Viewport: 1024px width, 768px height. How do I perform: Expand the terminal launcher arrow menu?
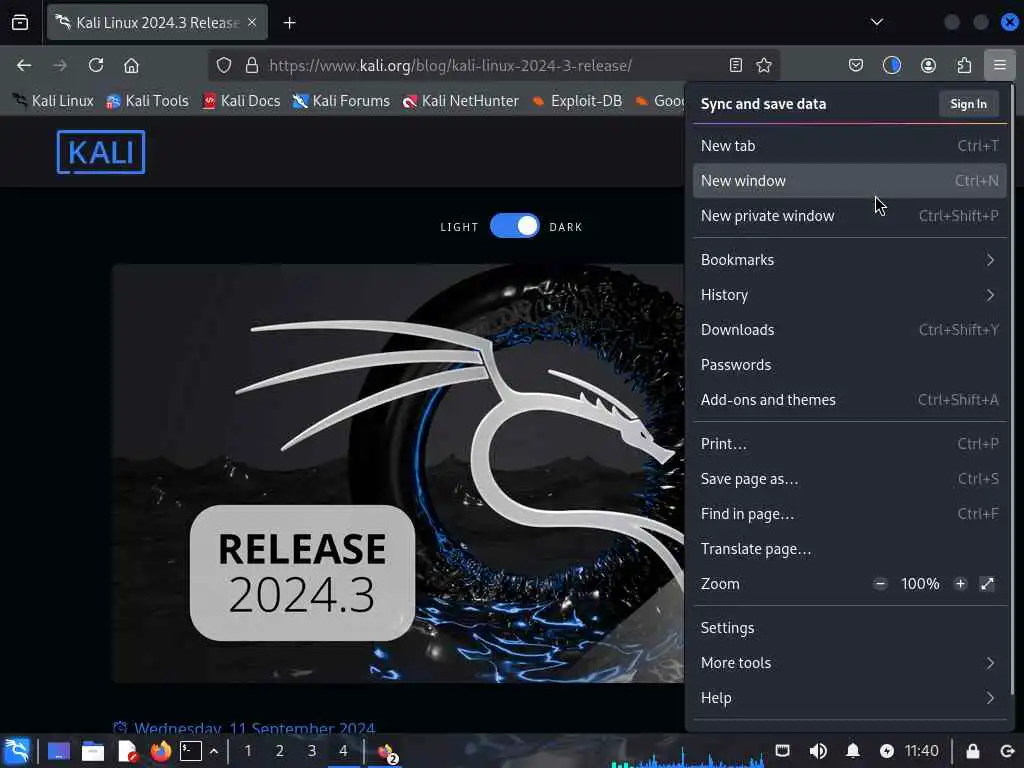214,752
